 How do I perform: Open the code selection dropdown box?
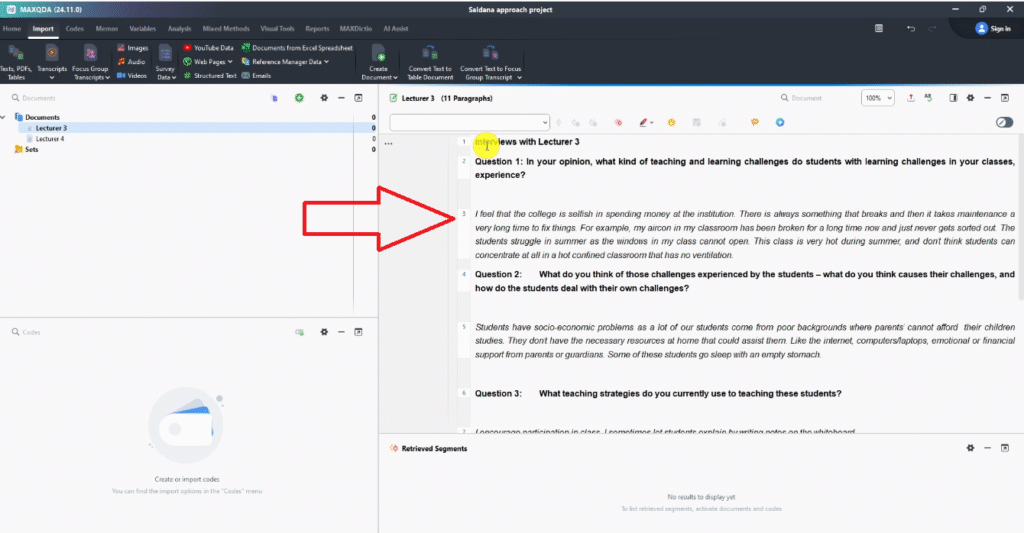point(469,122)
